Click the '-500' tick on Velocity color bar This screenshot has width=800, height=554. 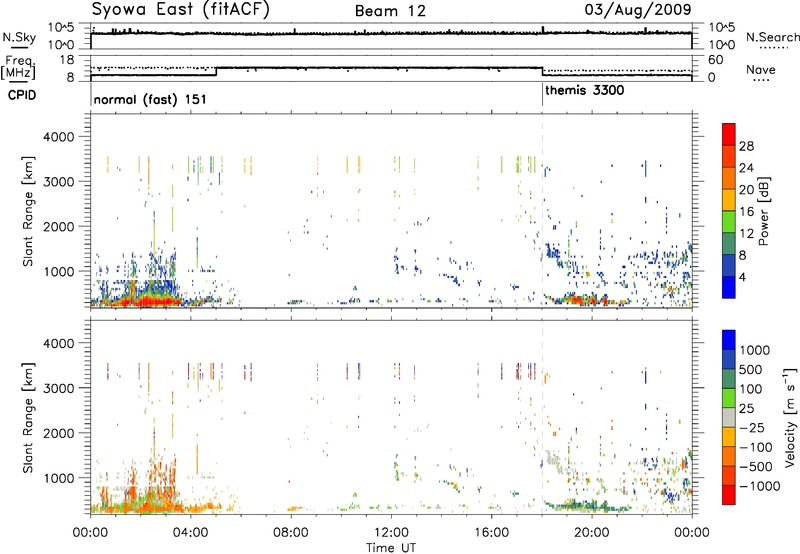click(x=756, y=466)
